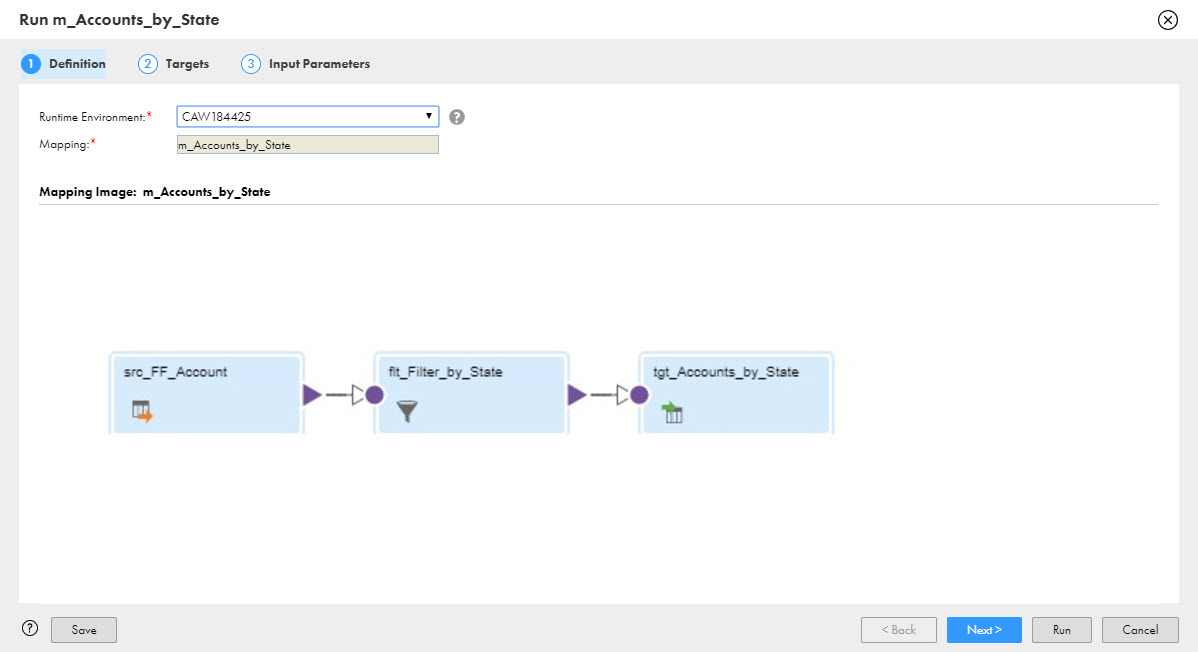
Task: Click the Mapping Image: m_Accounts_by_State heading
Action: pyautogui.click(x=155, y=192)
